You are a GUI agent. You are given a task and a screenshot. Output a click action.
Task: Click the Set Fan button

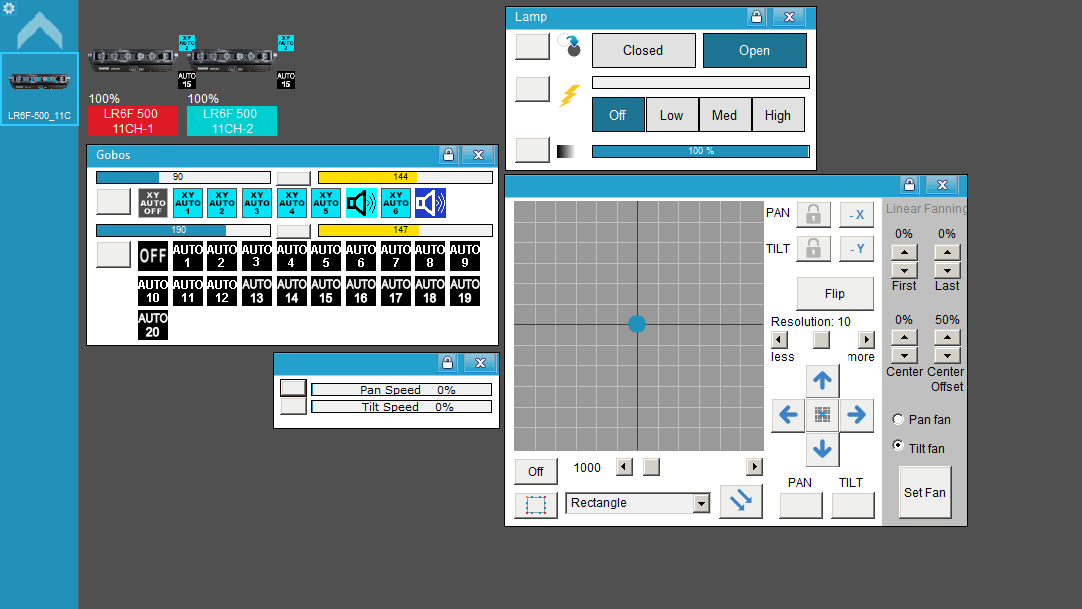click(925, 492)
